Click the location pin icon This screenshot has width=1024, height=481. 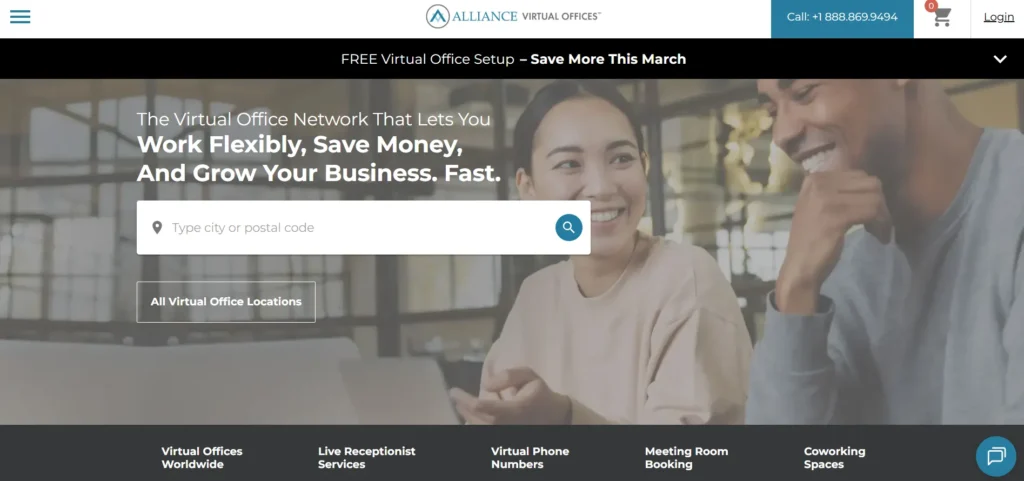[157, 227]
